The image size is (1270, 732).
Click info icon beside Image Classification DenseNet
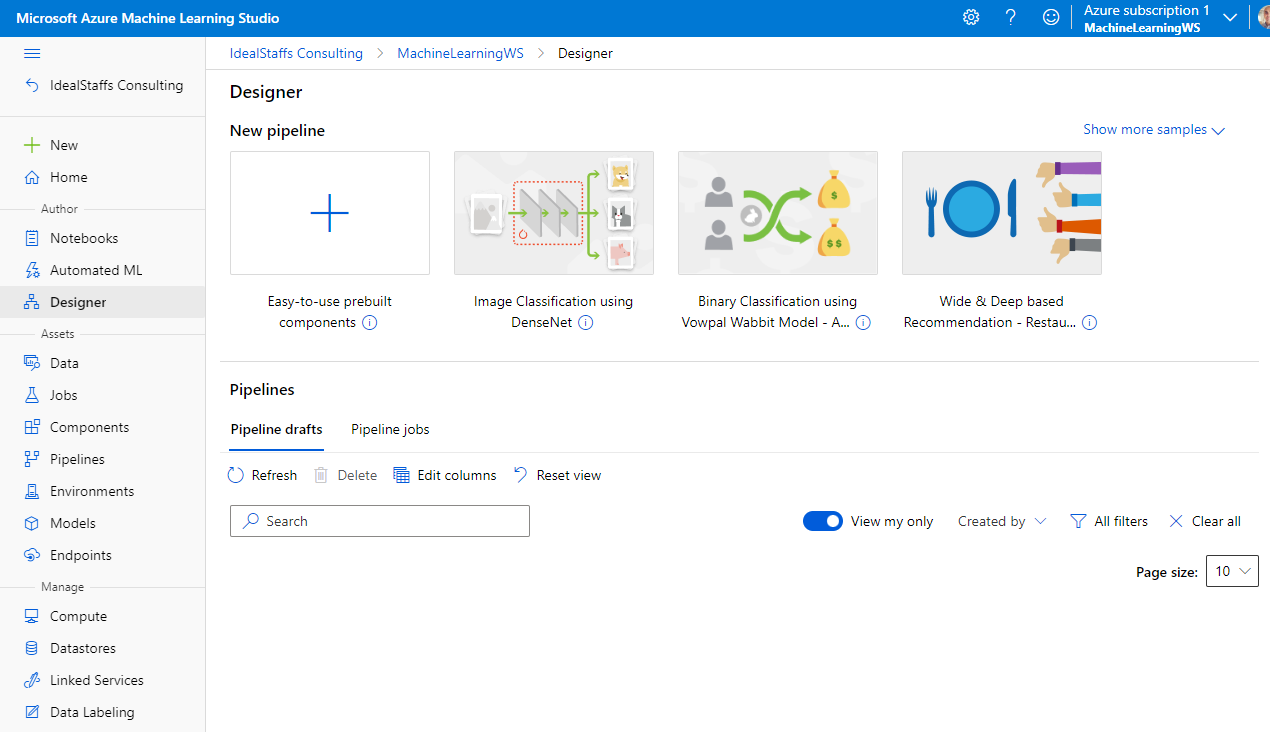[x=586, y=323]
